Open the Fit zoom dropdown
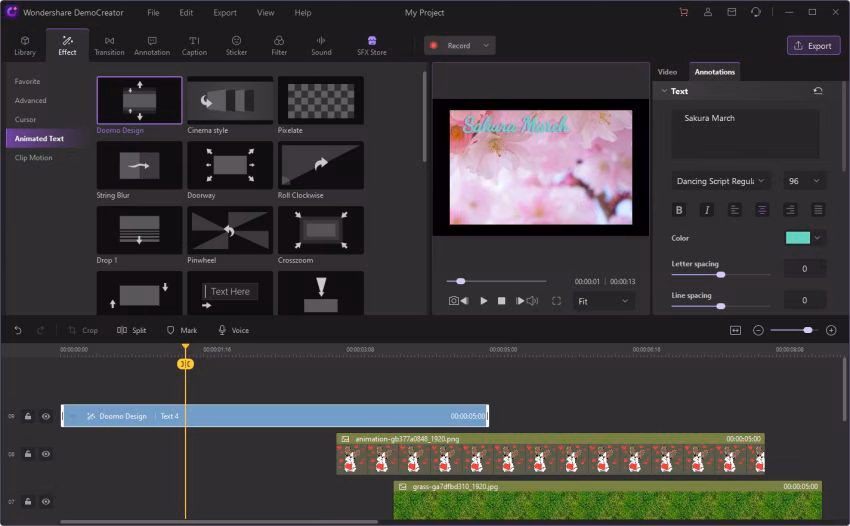The image size is (850, 526). point(604,301)
